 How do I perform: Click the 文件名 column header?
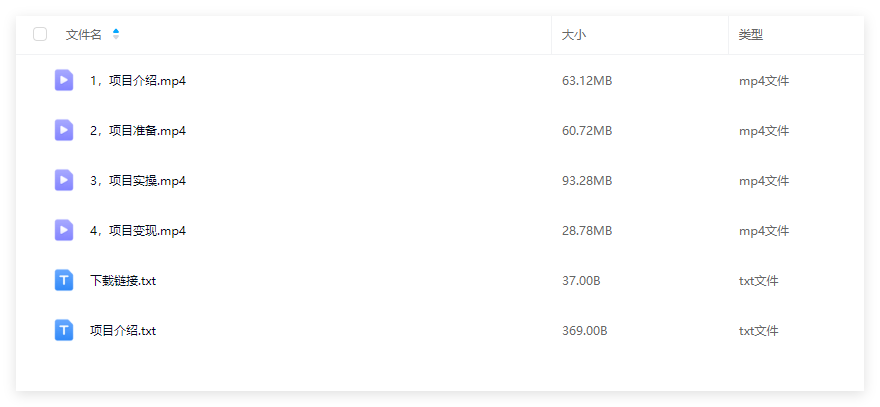click(x=84, y=34)
